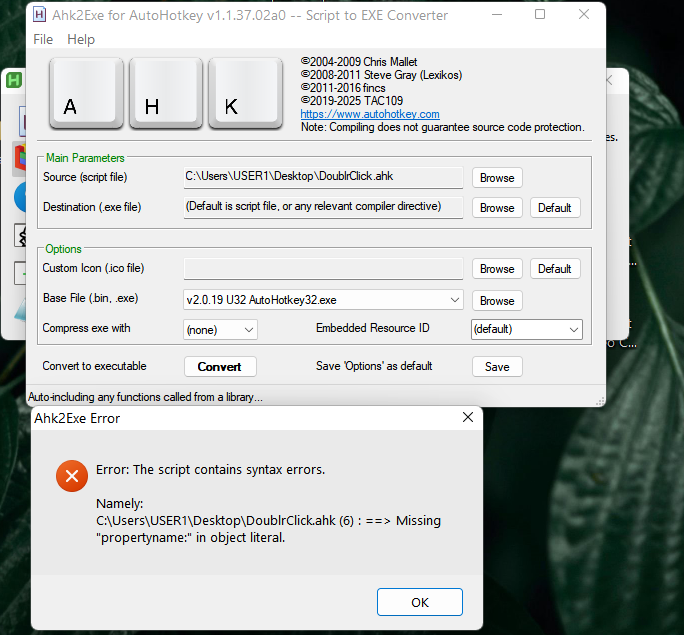Minimize the Ahk2Exe window

point(497,14)
